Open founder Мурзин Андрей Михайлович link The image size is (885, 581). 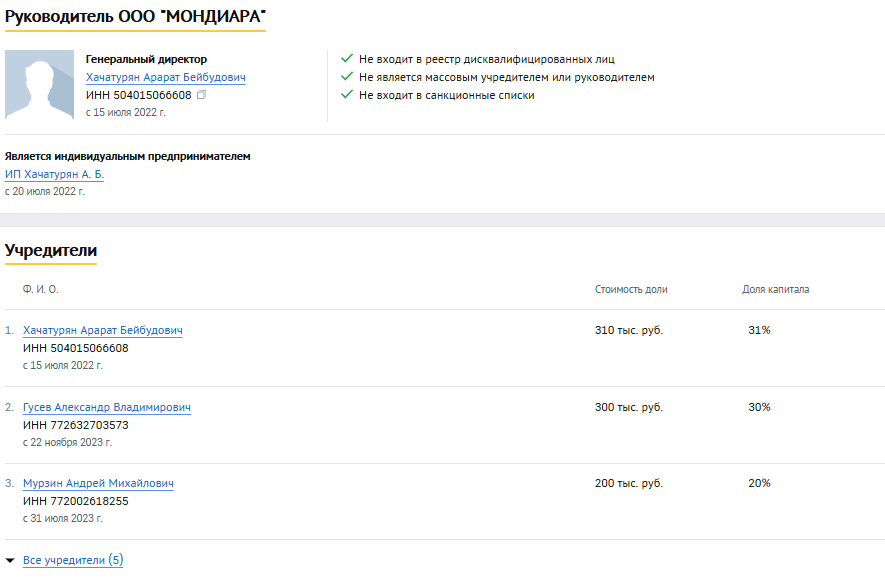click(98, 483)
